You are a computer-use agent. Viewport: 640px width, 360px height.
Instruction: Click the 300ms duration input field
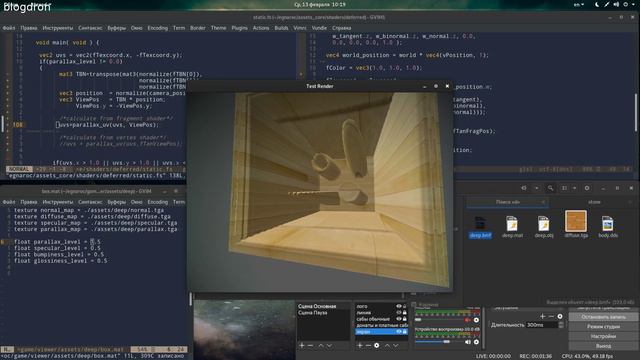click(x=541, y=325)
